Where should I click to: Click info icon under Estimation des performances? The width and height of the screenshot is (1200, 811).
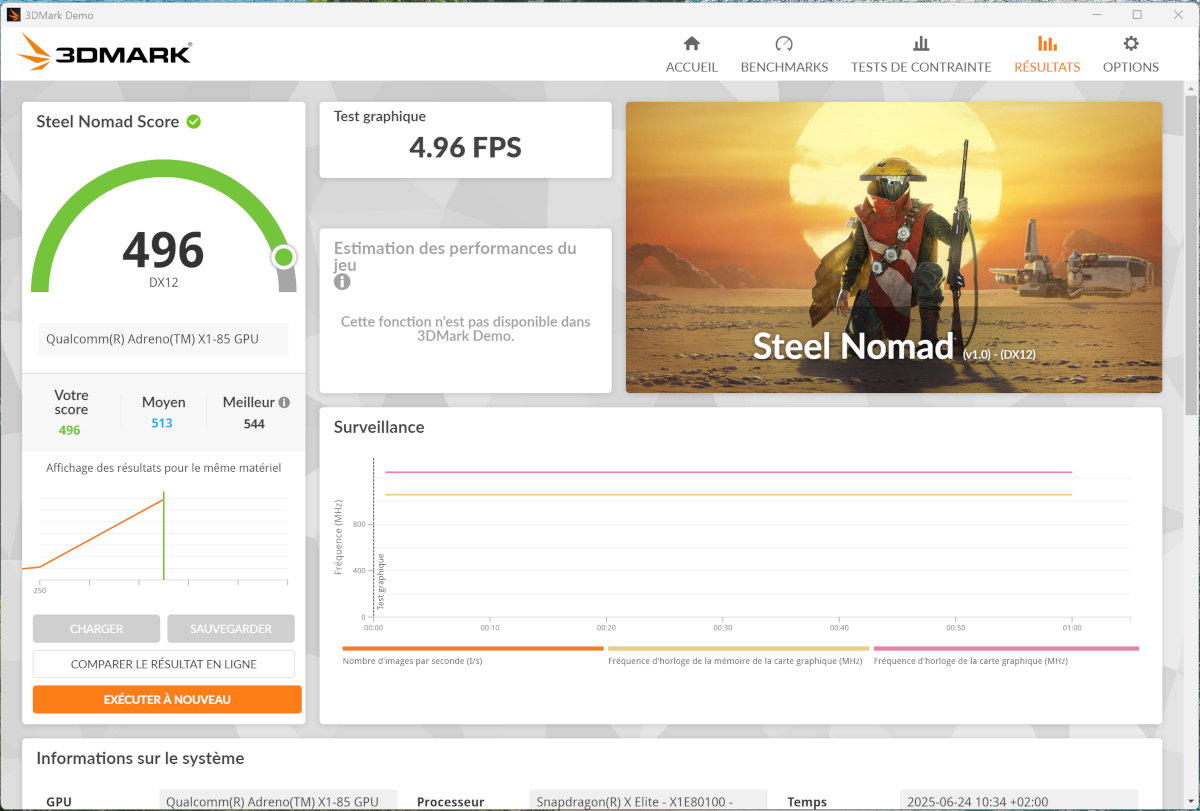342,282
